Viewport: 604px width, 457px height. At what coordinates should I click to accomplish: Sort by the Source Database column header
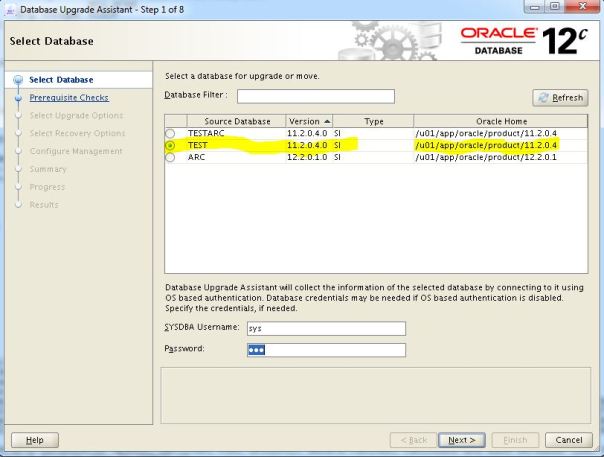click(236, 121)
